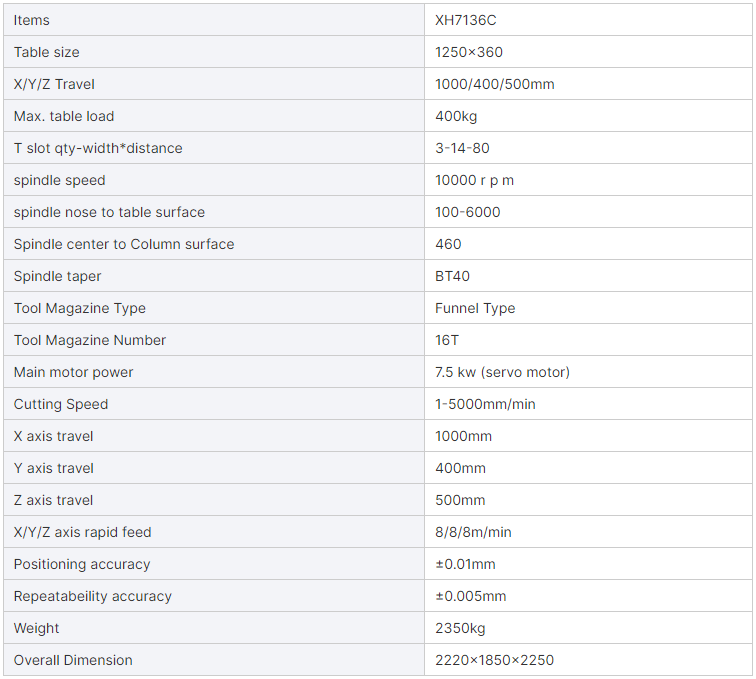Click the Y axis travel 400mm value

coord(460,468)
